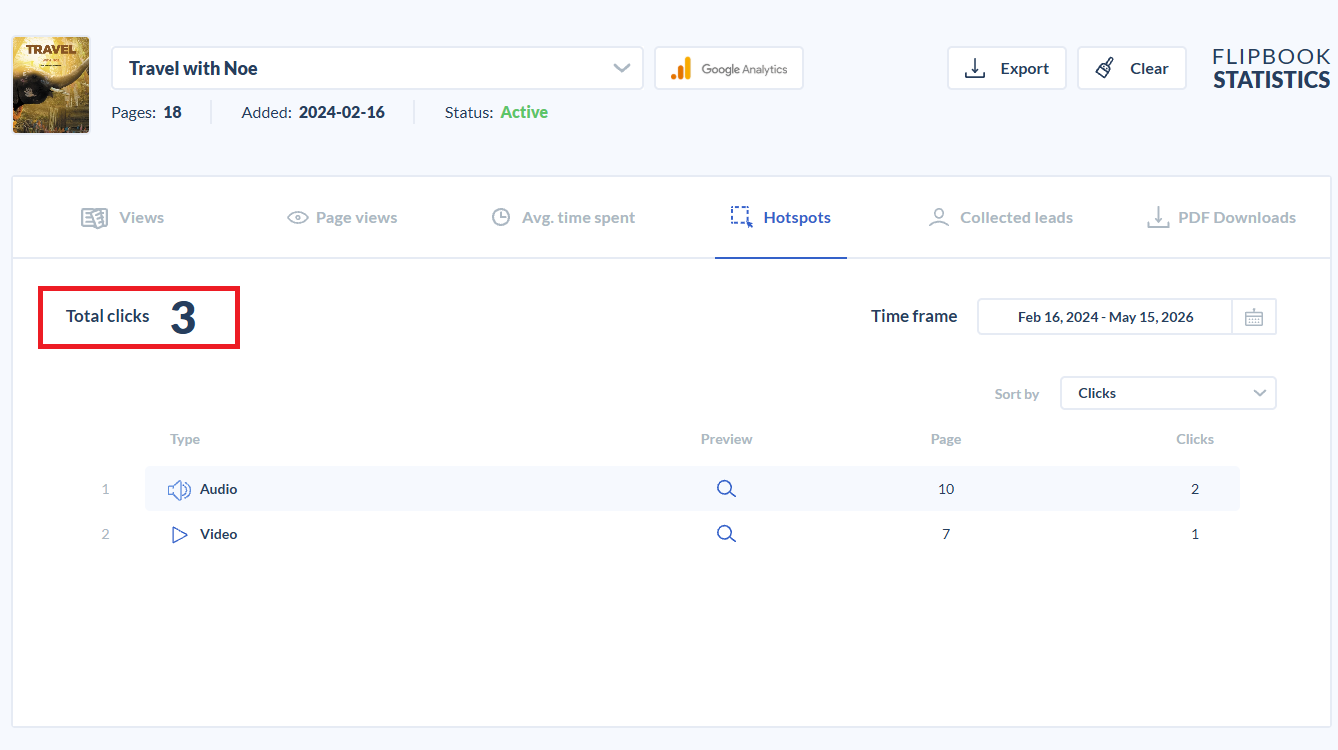Click the Preview column header

coord(726,439)
